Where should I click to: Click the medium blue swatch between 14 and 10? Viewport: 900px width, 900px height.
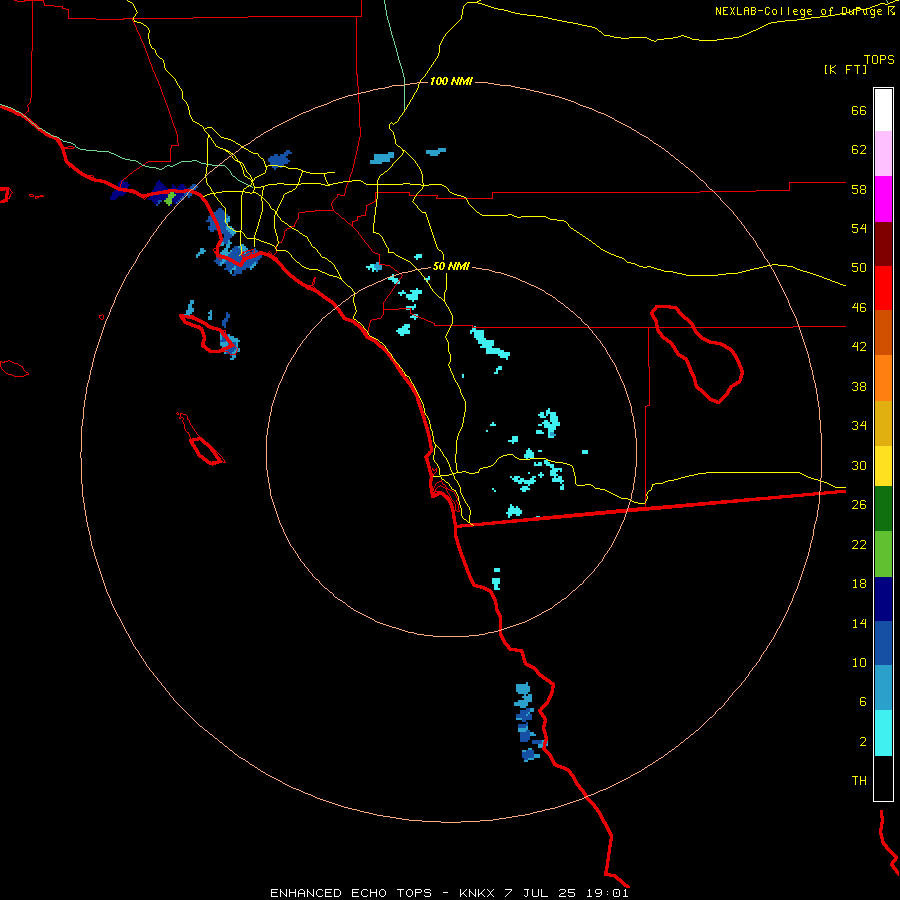[883, 643]
